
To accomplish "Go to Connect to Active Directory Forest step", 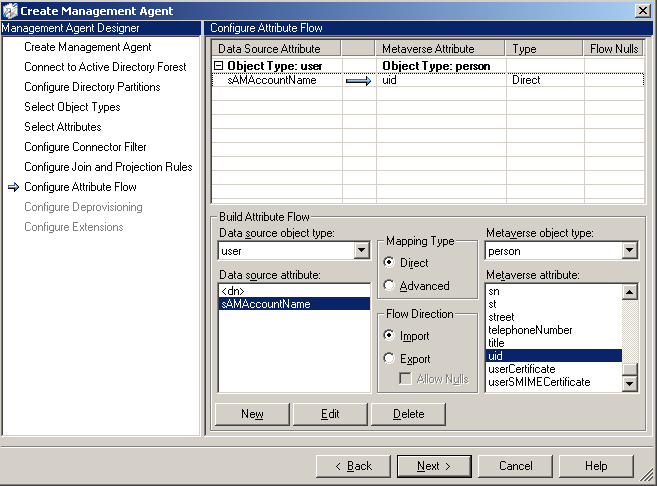I will point(105,67).
